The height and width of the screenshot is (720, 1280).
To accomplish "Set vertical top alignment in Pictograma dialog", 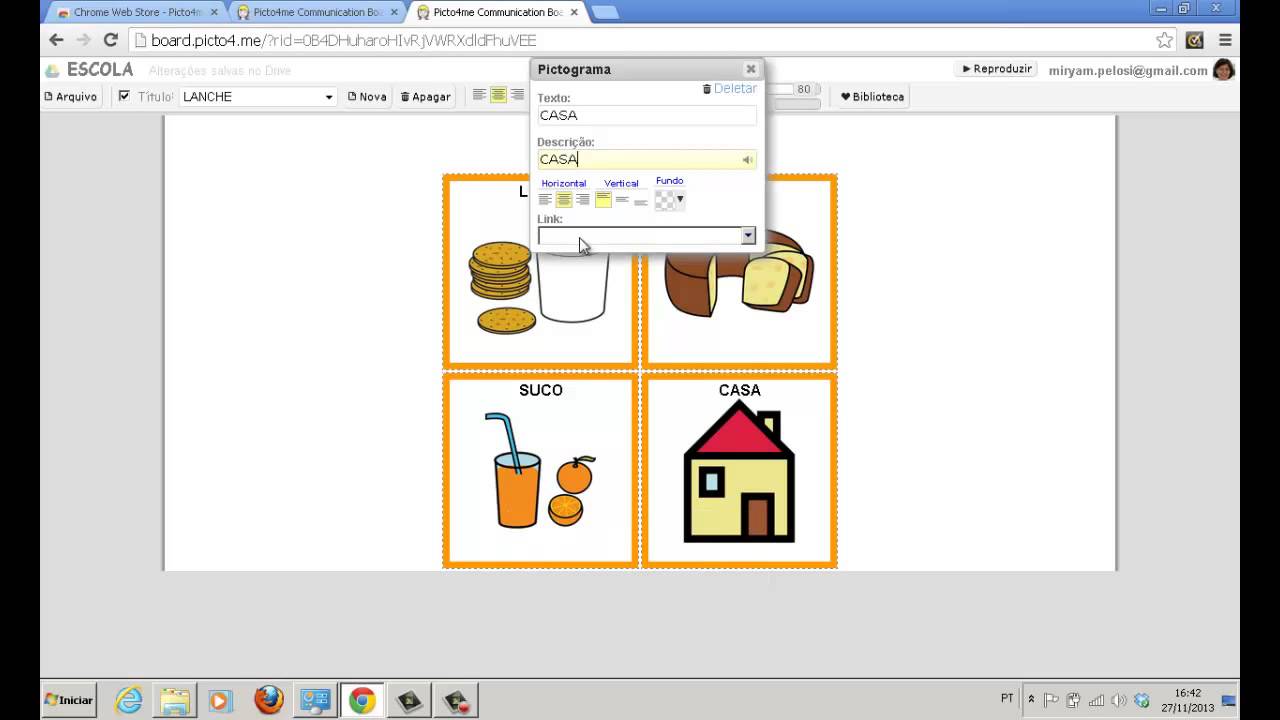I will 603,200.
